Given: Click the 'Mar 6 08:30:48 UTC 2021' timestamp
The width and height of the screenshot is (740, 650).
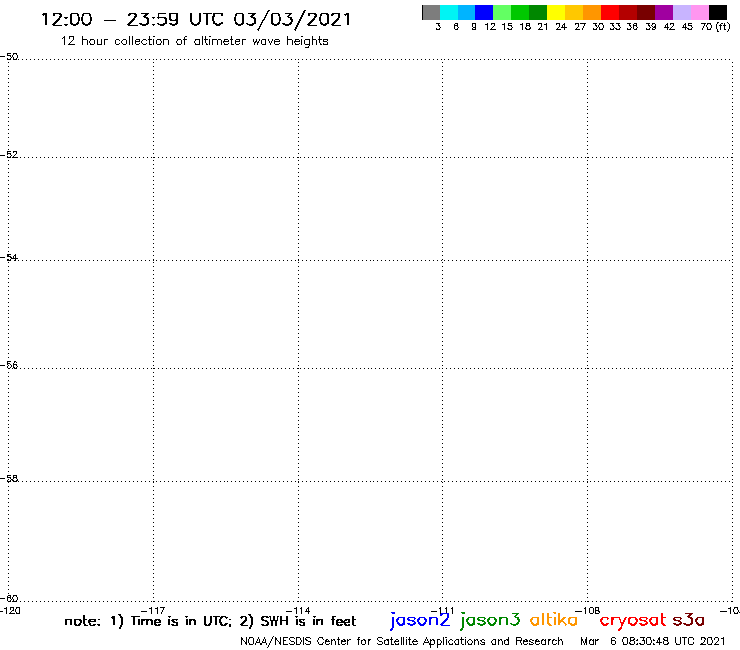Looking at the screenshot, I should [652, 641].
